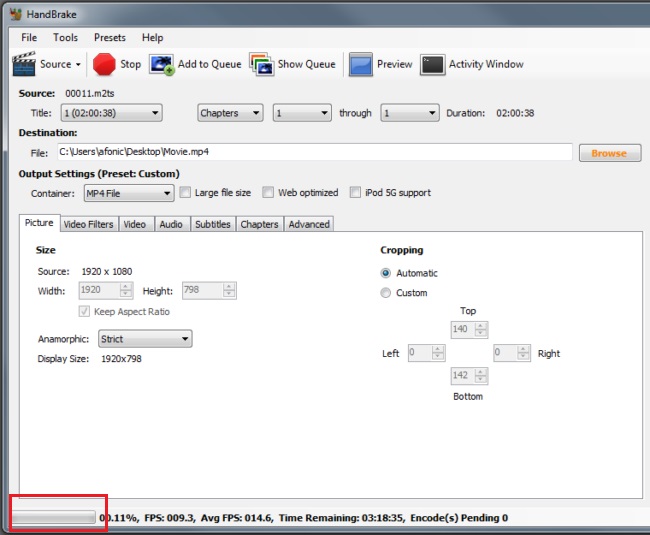
Task: Switch to the Audio tab
Action: pos(171,224)
